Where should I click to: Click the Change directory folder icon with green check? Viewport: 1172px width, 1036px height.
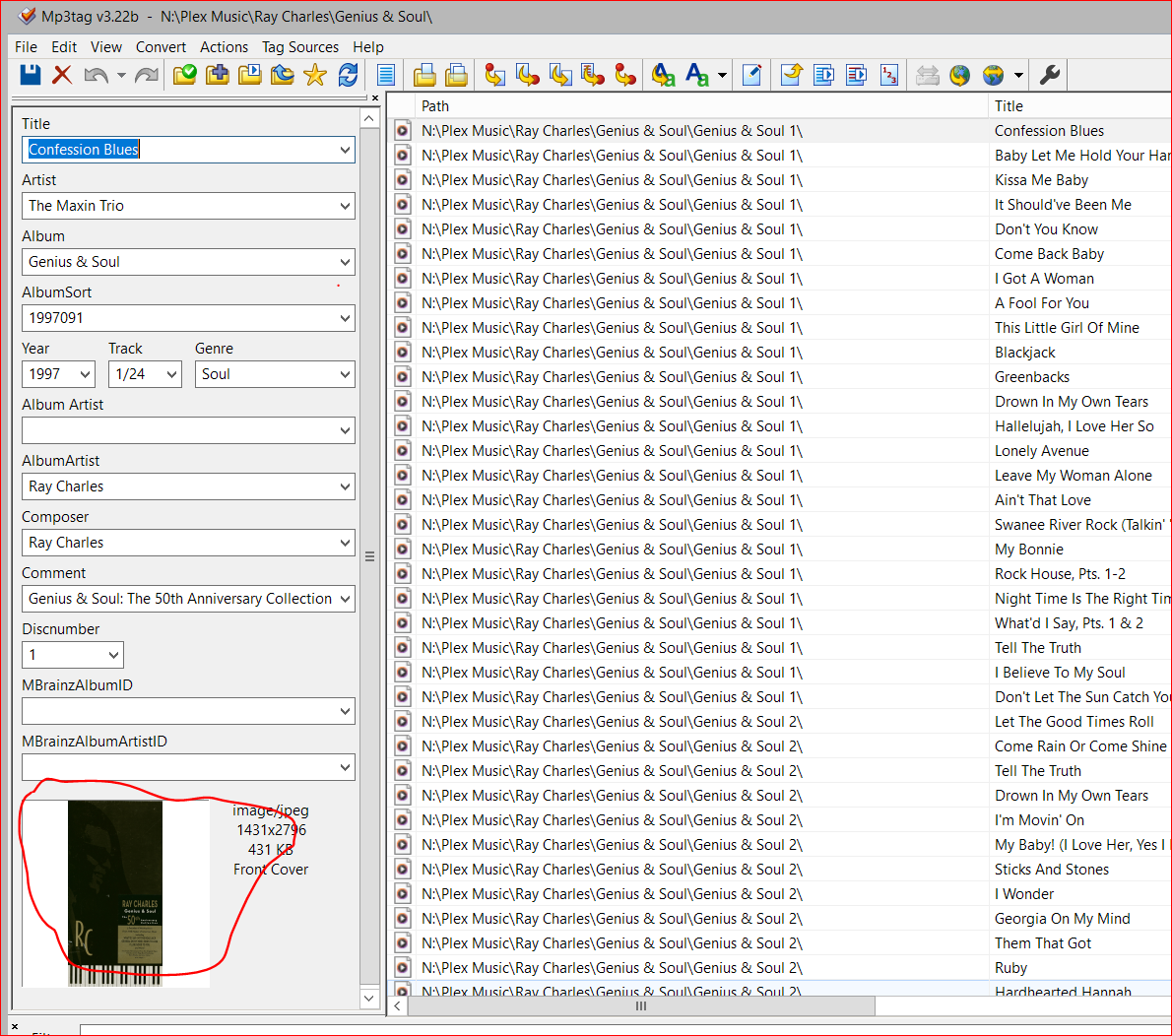184,75
